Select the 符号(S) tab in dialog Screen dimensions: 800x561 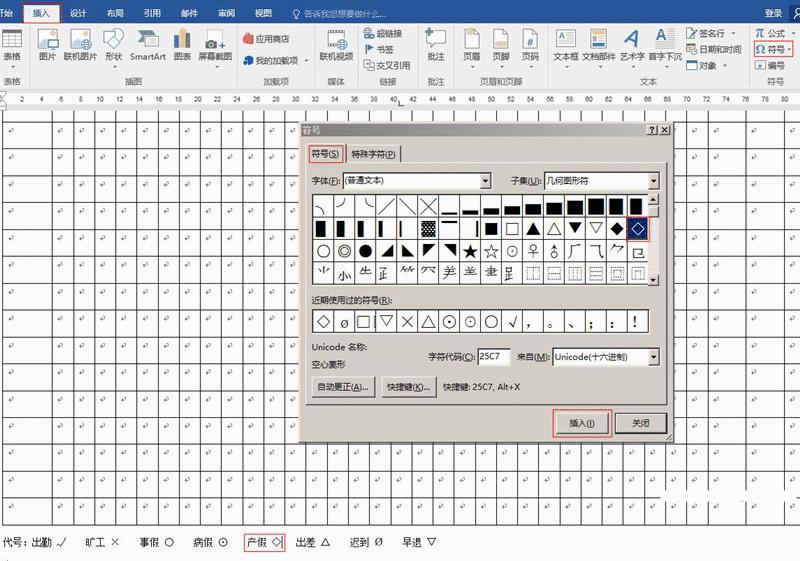pyautogui.click(x=326, y=154)
